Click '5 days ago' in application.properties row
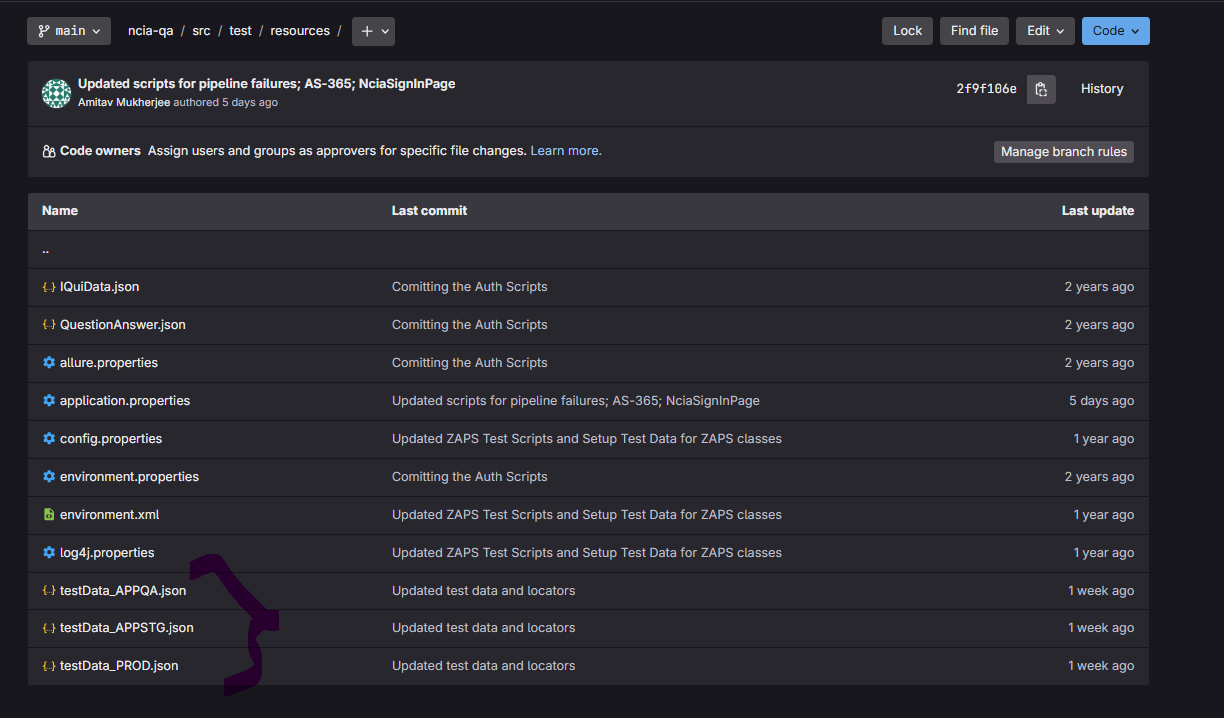The image size is (1224, 718). click(x=1101, y=401)
